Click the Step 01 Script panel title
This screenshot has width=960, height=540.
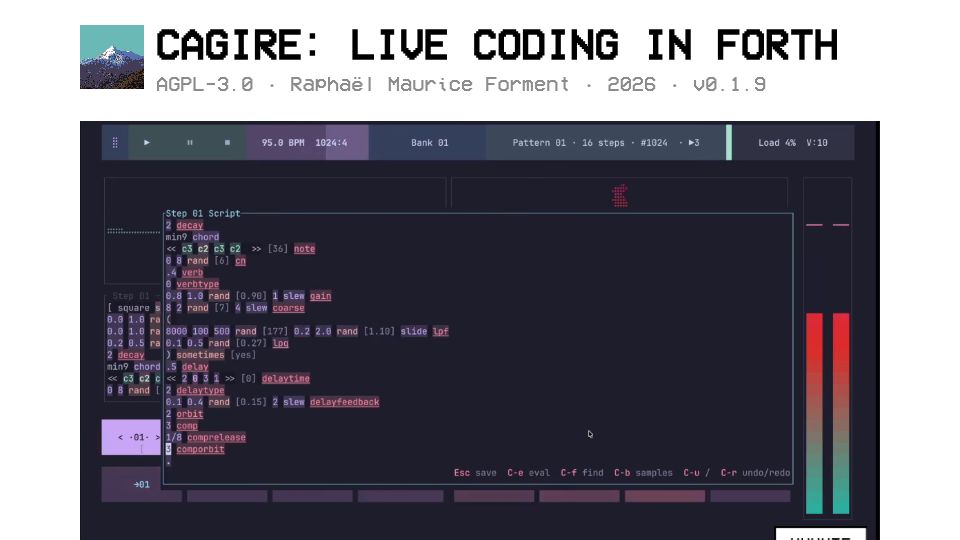(x=203, y=214)
